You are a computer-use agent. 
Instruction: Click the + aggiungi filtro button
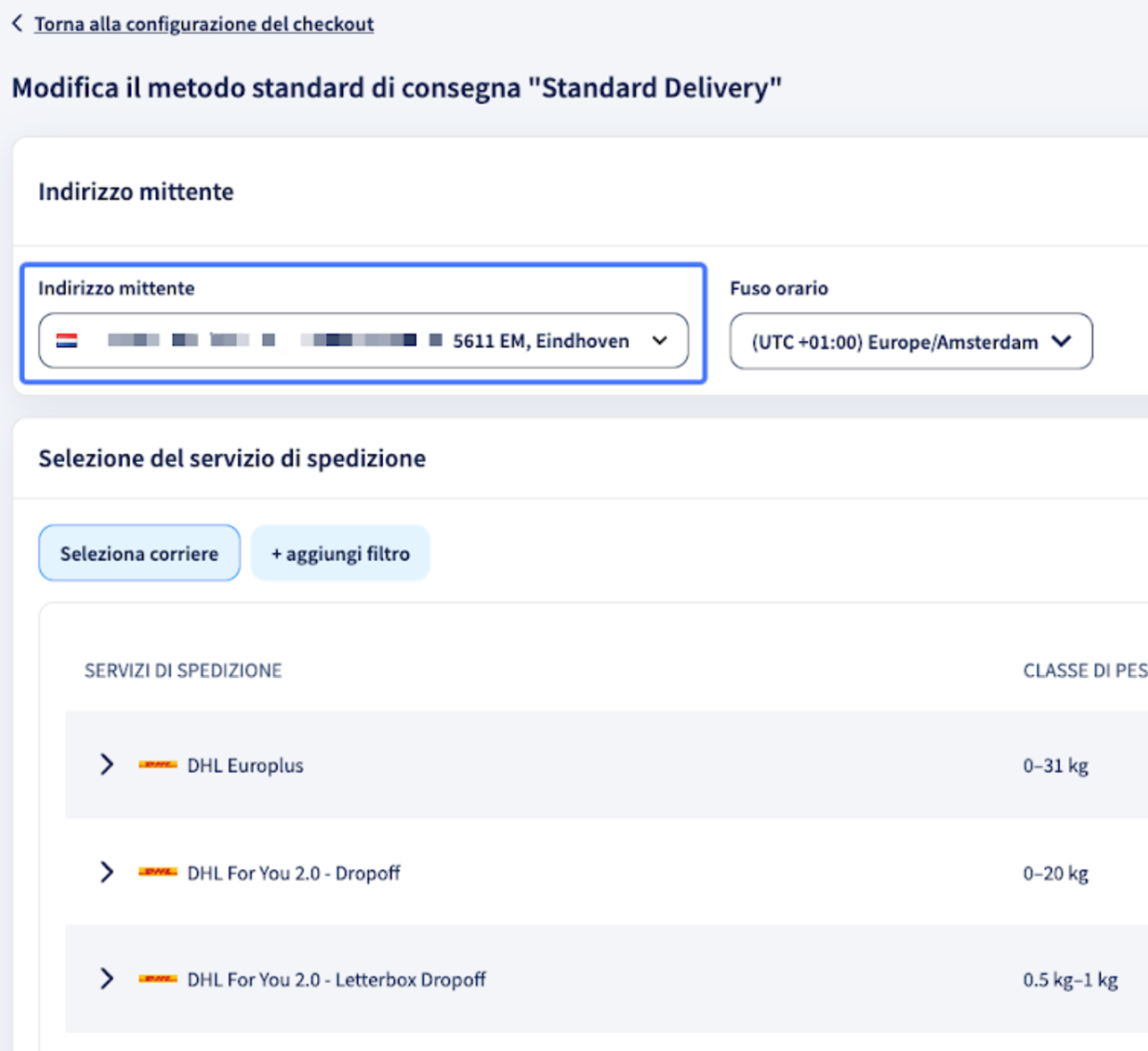click(x=340, y=553)
